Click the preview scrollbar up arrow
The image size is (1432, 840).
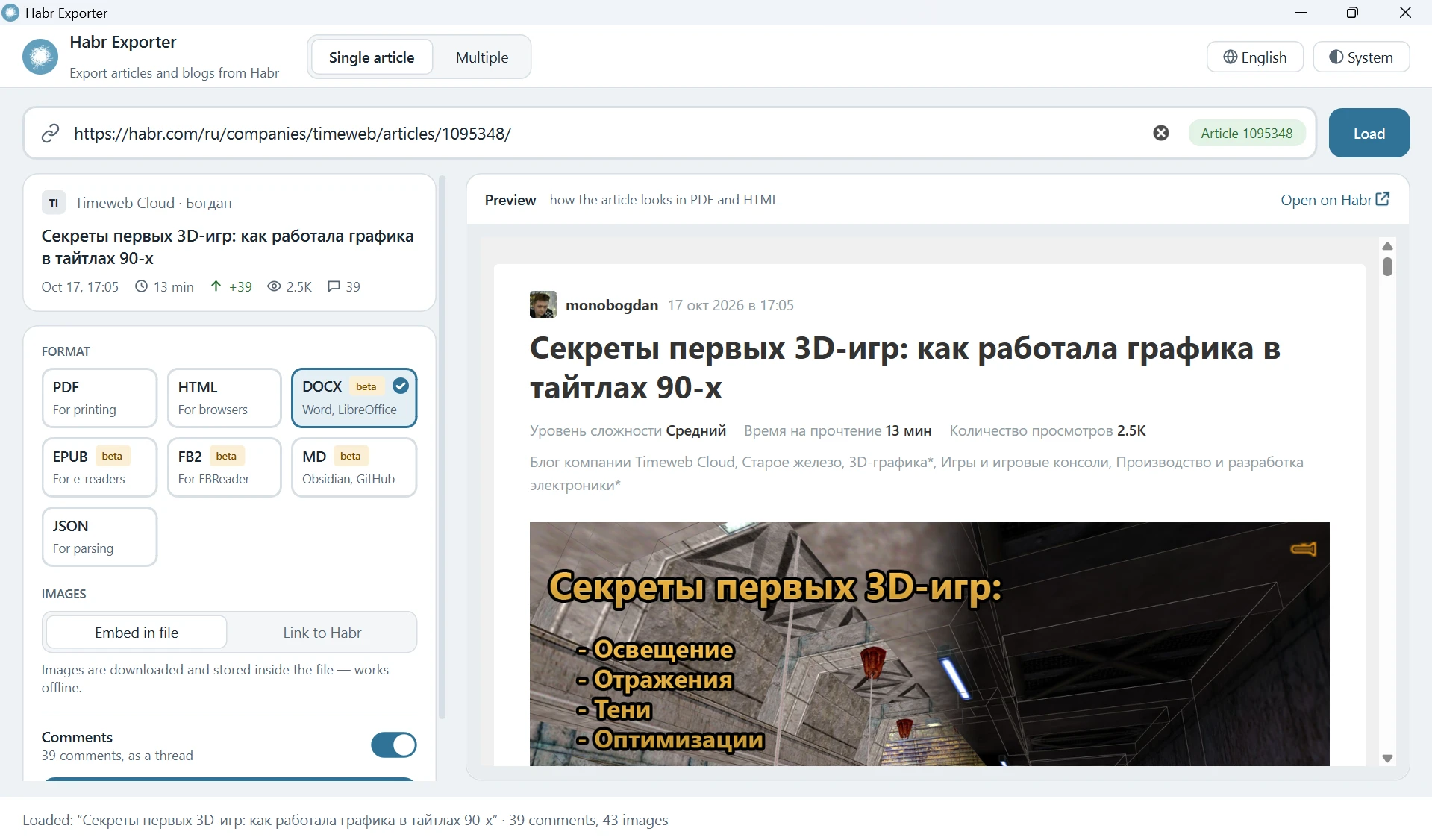click(1388, 246)
